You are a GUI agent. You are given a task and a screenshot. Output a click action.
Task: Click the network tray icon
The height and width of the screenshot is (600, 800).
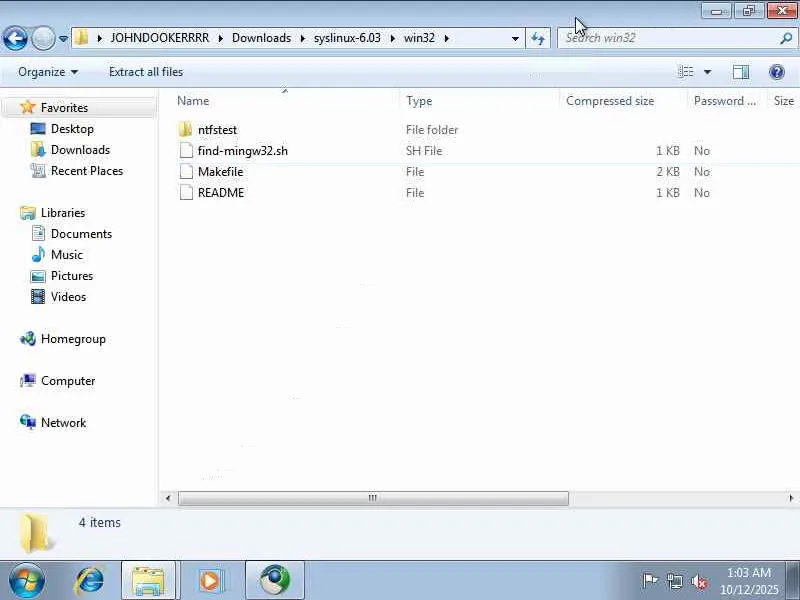coord(674,581)
